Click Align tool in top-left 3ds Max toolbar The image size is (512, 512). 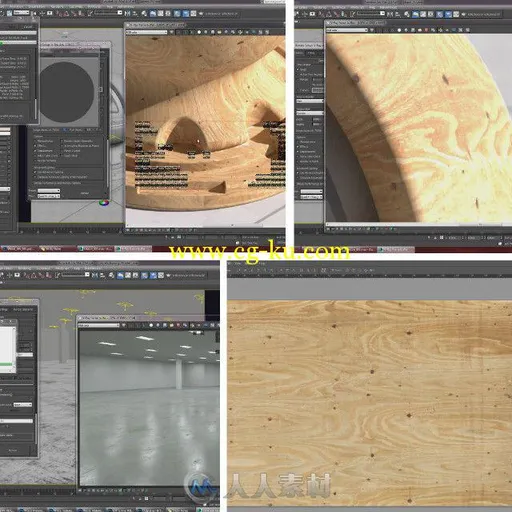[135, 13]
